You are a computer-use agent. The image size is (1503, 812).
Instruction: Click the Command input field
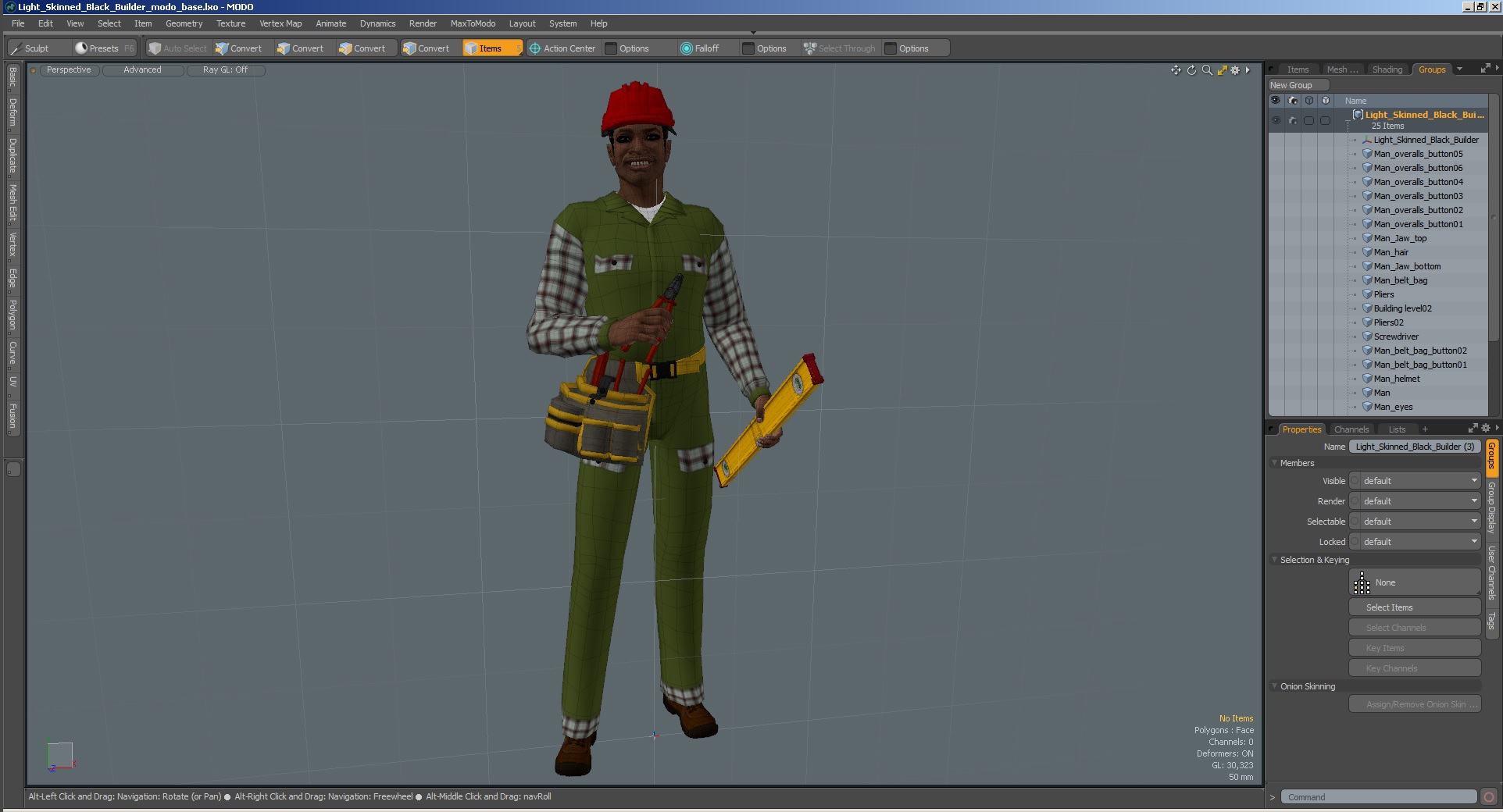[x=1379, y=797]
